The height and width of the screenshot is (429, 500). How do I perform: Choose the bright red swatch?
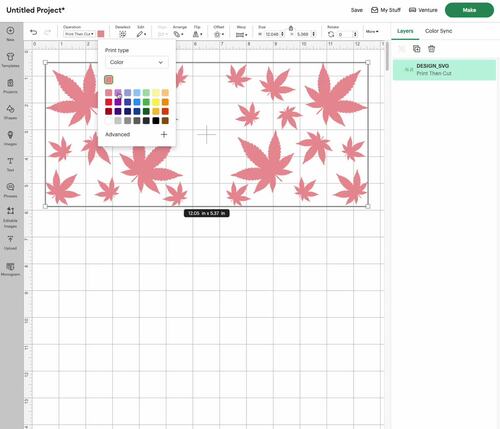109,102
